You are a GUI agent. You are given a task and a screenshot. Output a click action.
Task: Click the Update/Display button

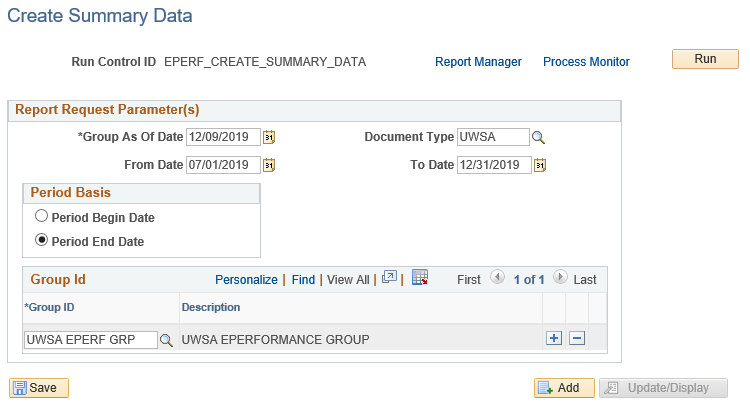click(663, 388)
